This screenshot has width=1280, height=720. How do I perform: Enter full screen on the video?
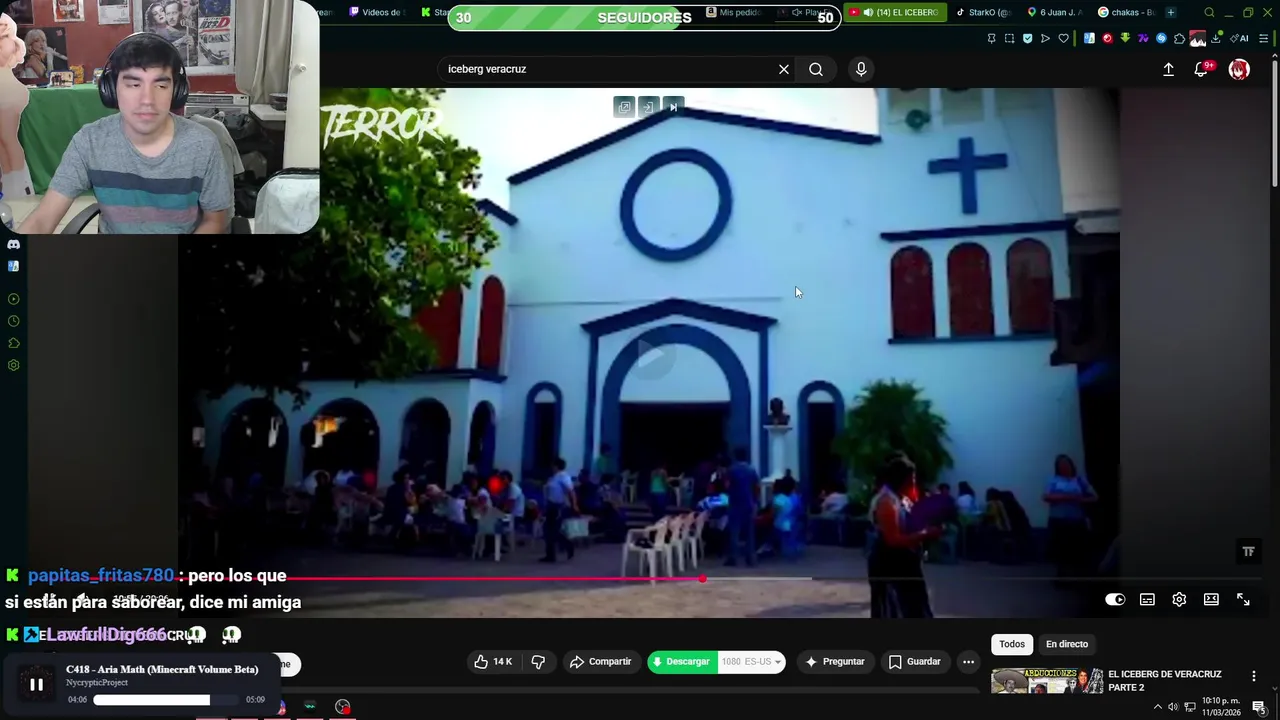click(1243, 599)
